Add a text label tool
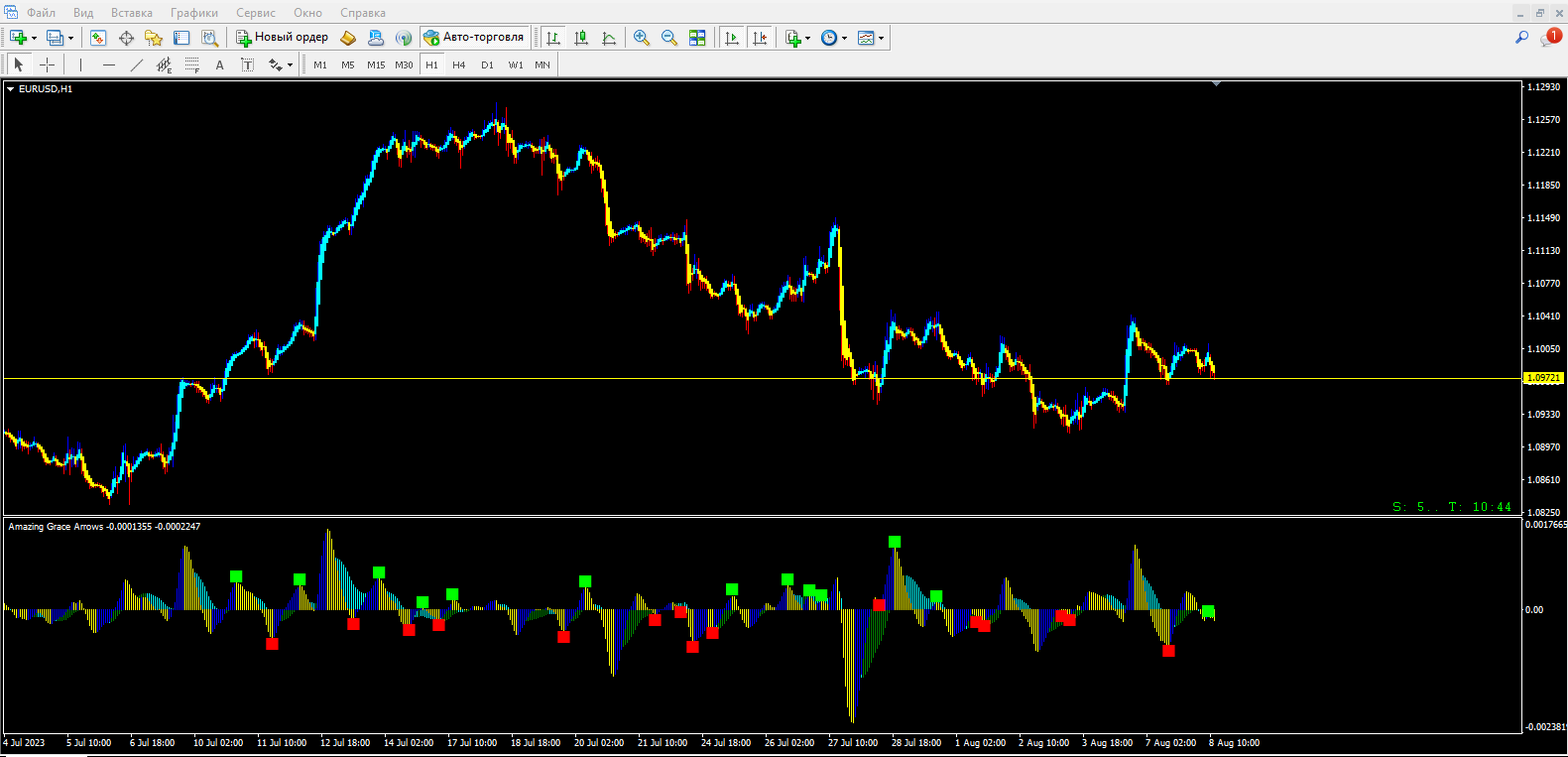The image size is (1568, 757). (219, 64)
